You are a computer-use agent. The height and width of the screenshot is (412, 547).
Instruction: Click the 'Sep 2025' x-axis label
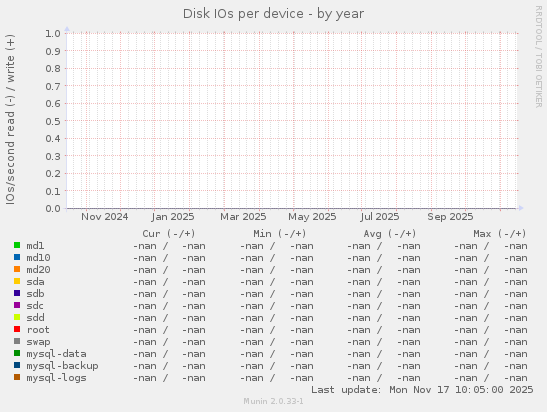[450, 217]
